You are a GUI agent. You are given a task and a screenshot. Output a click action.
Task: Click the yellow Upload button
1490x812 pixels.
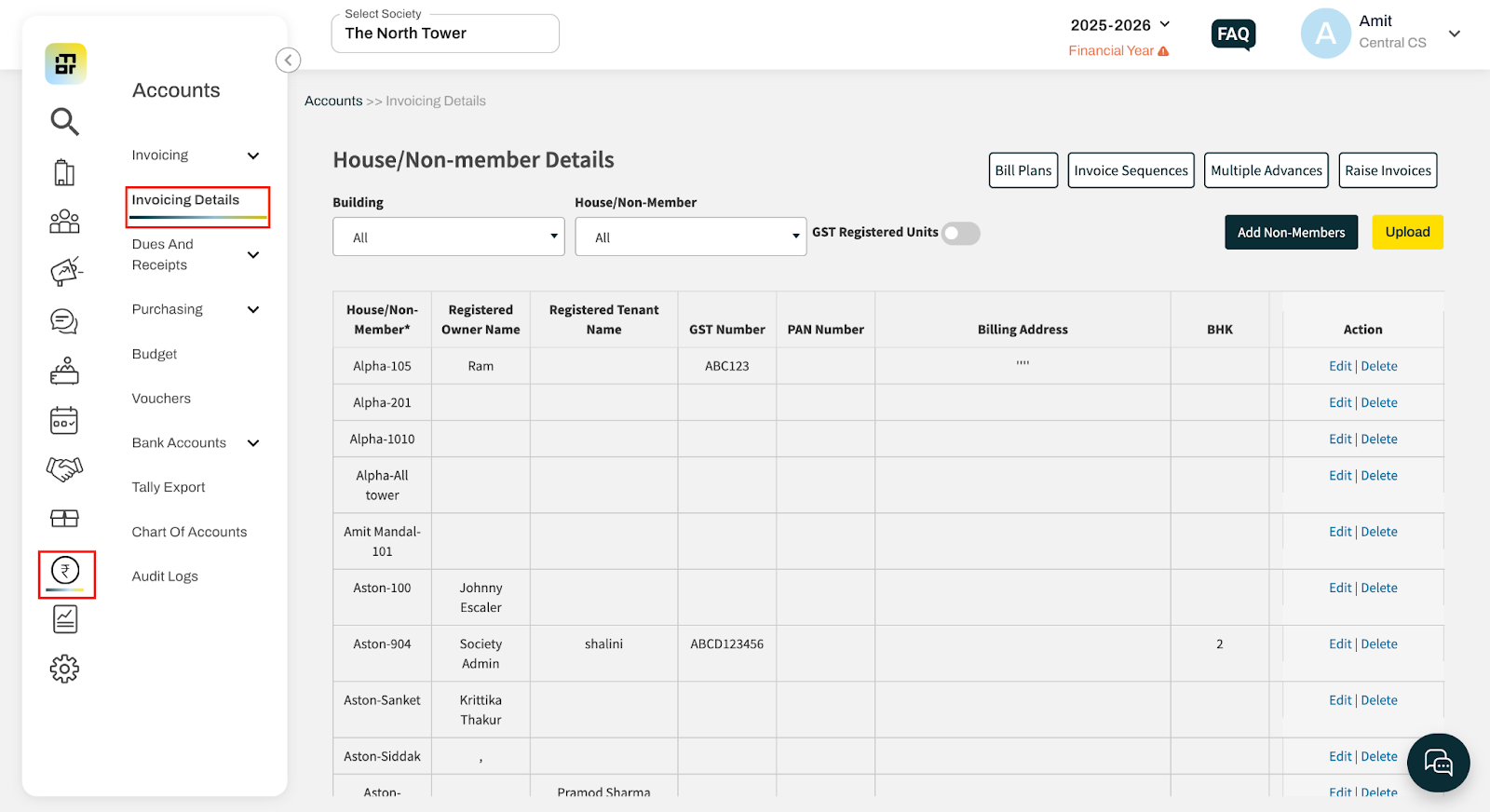pyautogui.click(x=1407, y=232)
